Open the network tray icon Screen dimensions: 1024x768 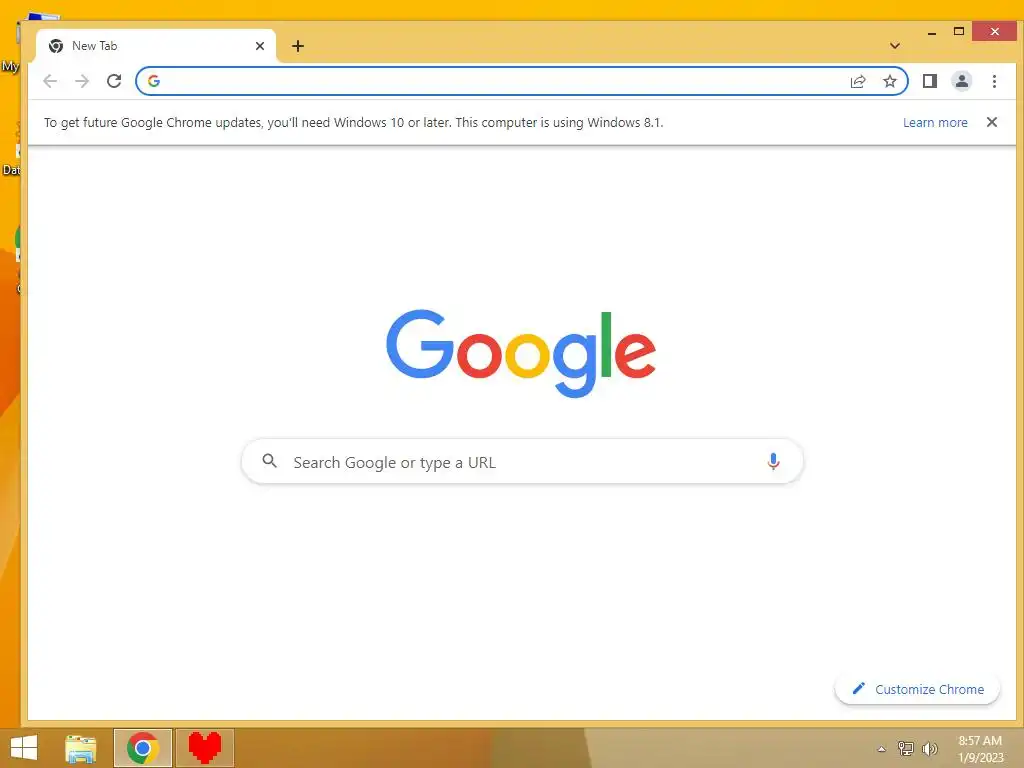pyautogui.click(x=905, y=748)
